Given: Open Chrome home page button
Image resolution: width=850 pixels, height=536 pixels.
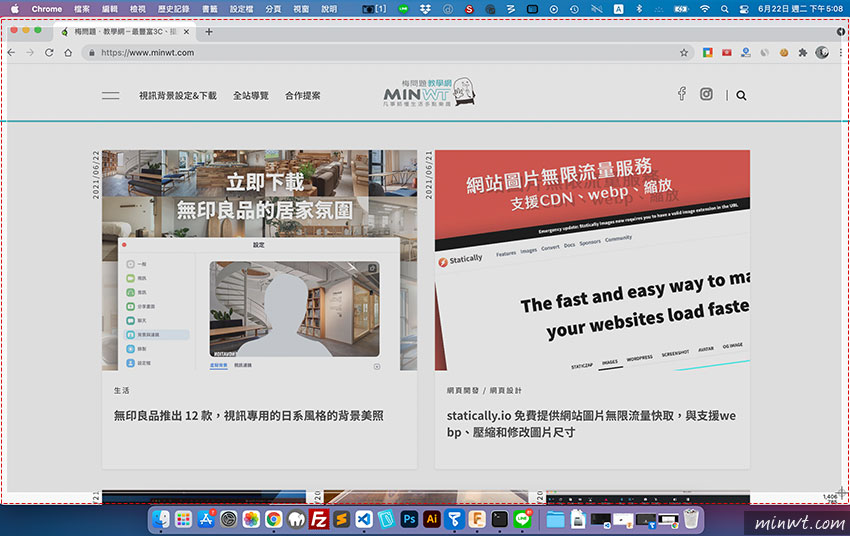Looking at the screenshot, I should [x=68, y=53].
